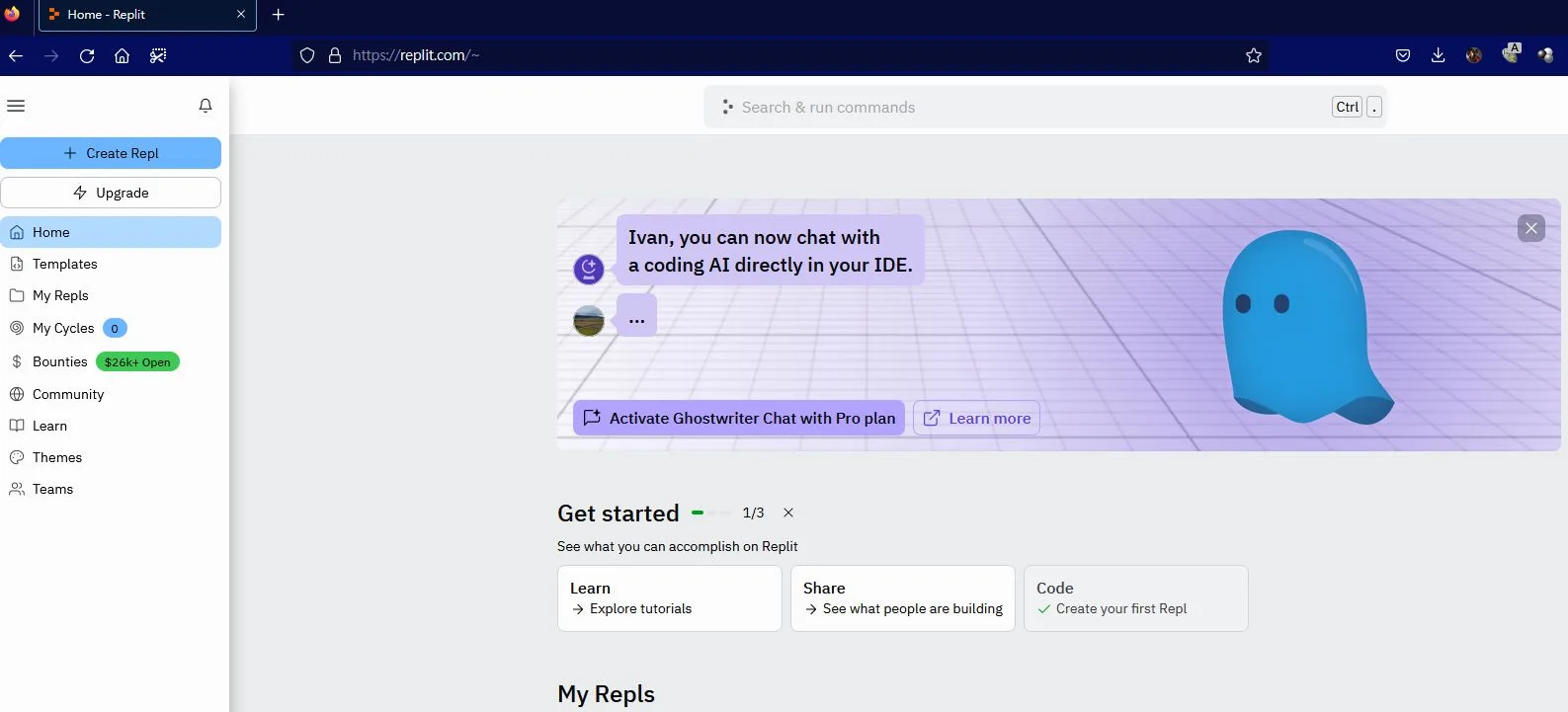Screen dimensions: 1568x712
Task: Click the last extension icon in the toolbar
Action: point(1545,55)
